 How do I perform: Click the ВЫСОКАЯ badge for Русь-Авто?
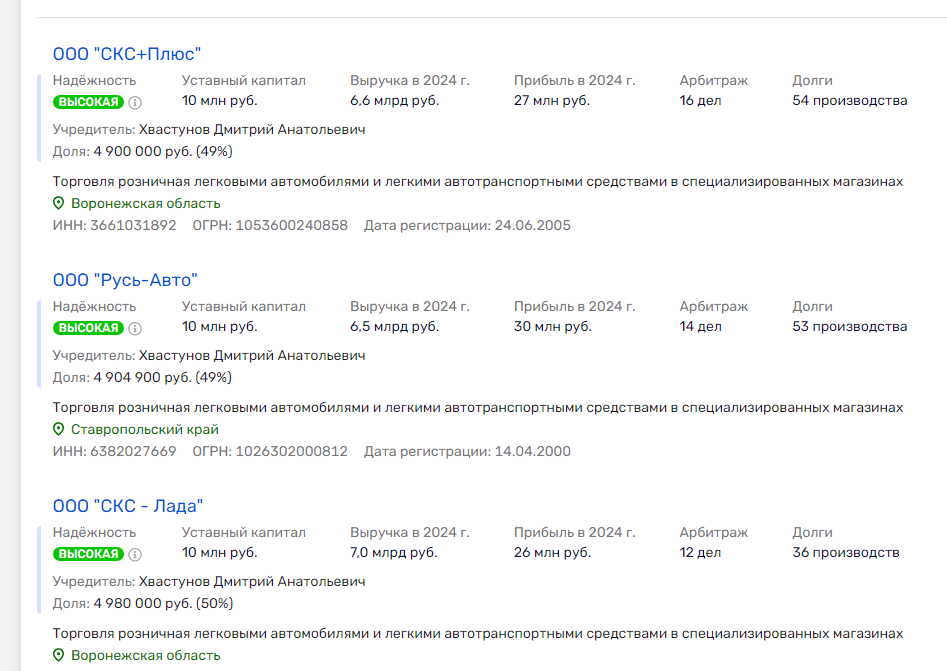tap(89, 328)
